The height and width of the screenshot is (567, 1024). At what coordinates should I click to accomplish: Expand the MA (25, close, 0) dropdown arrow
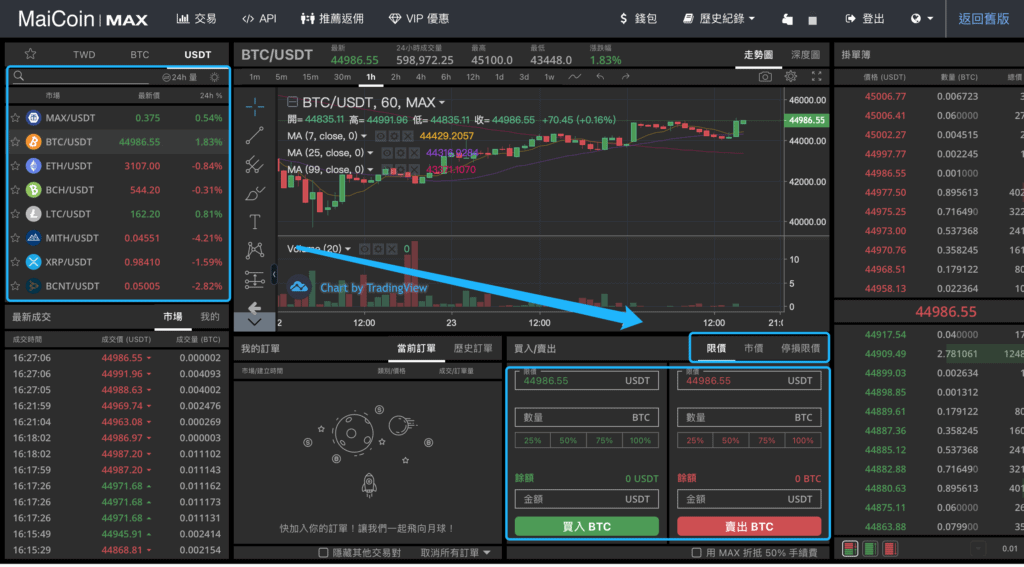370,153
